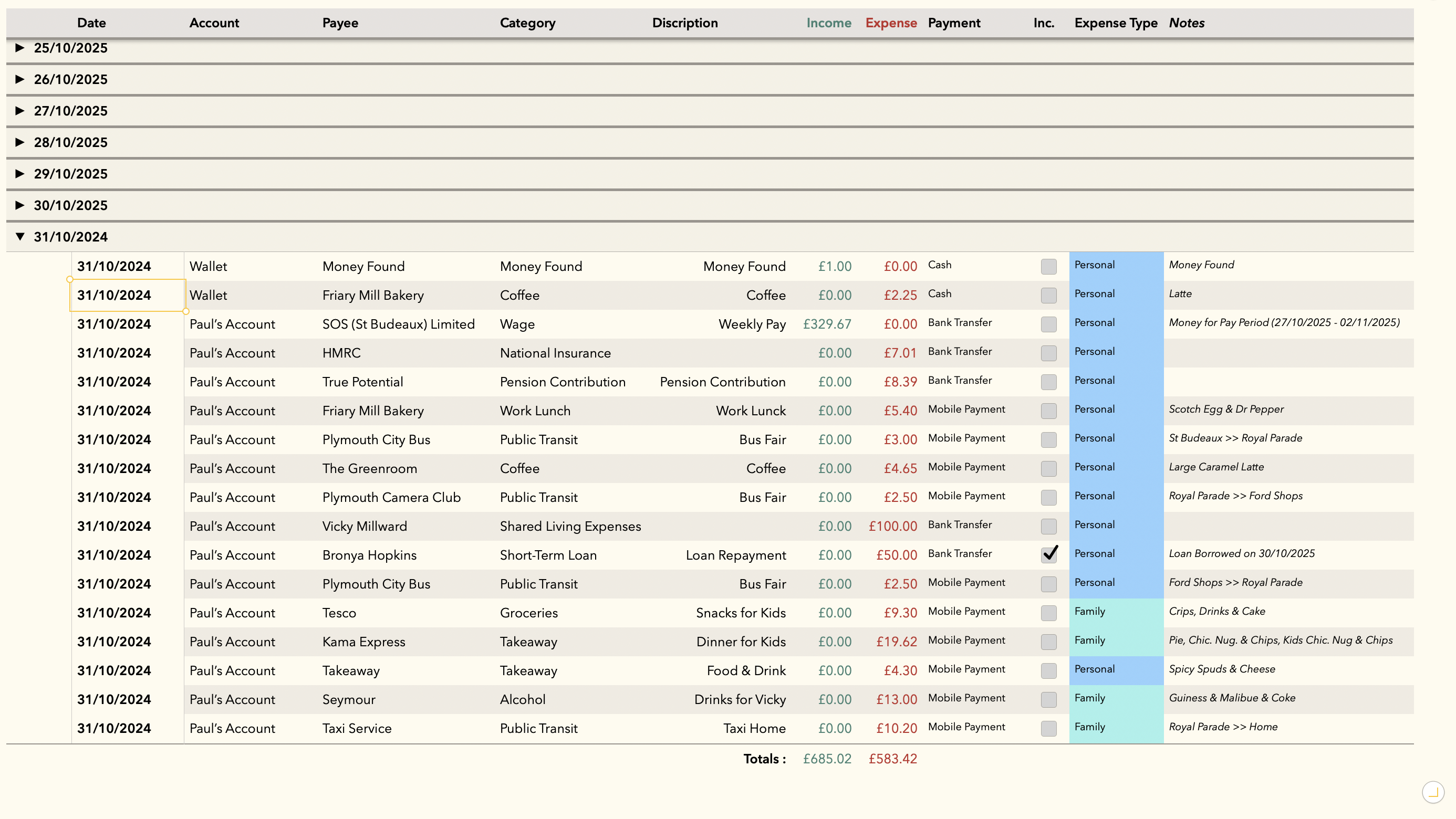1456x819 pixels.
Task: Expand the 28/10/2025 disclosure triangle
Action: (x=20, y=142)
